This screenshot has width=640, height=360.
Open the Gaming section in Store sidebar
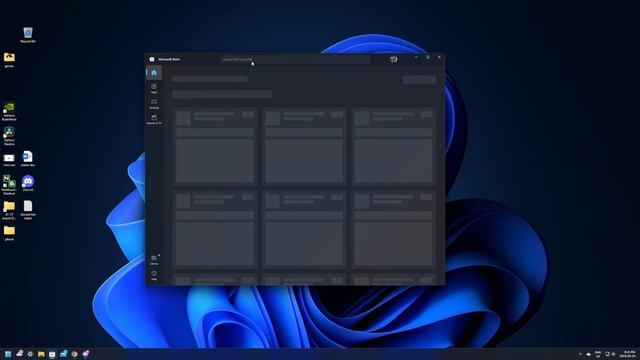[x=154, y=104]
